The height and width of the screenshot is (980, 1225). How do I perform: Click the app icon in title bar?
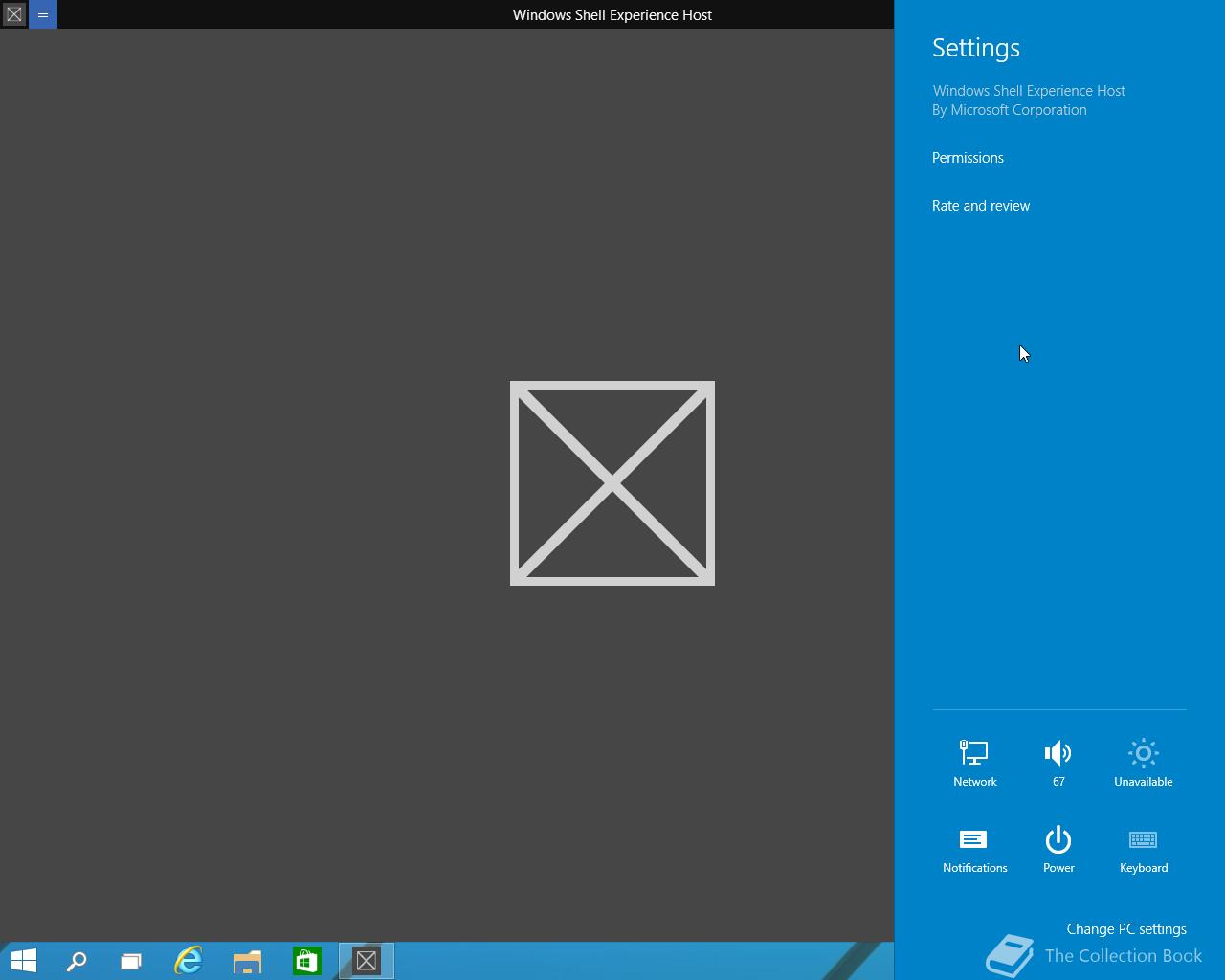[14, 14]
